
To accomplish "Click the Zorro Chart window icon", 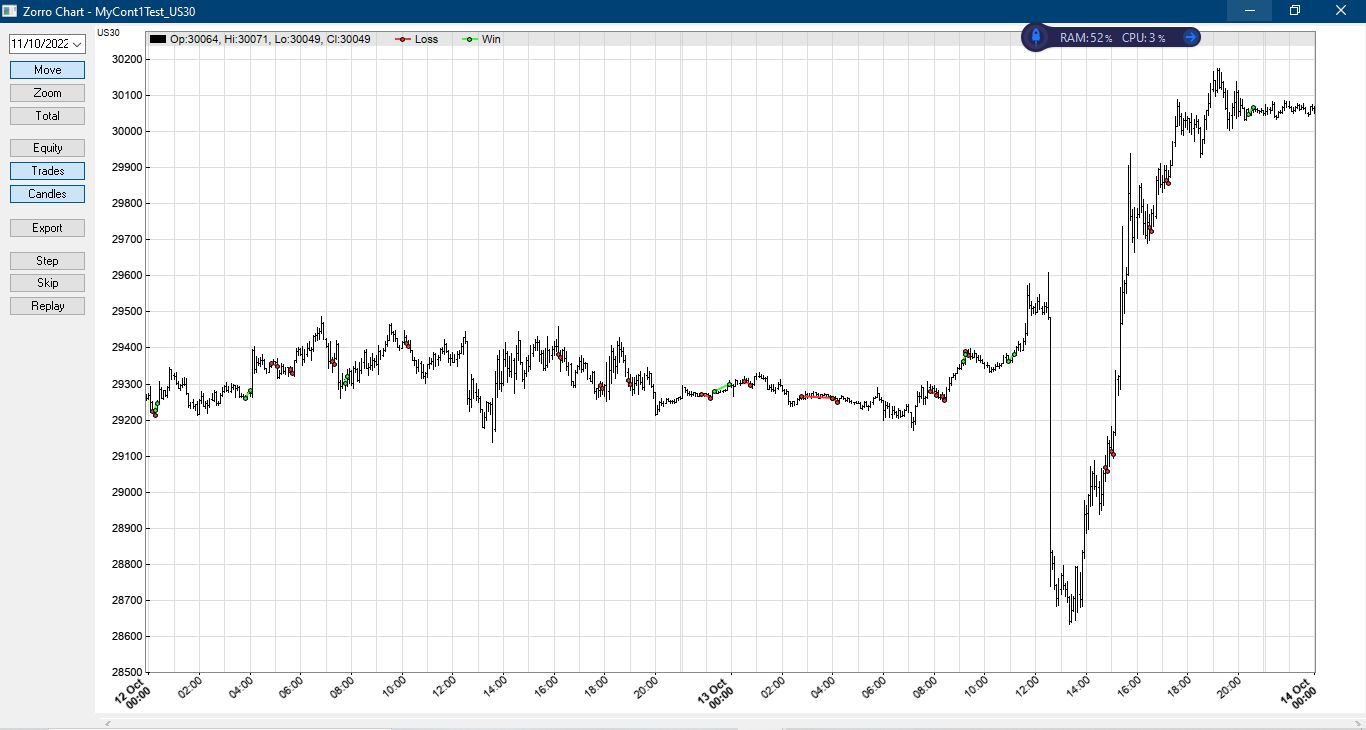I will click(10, 11).
